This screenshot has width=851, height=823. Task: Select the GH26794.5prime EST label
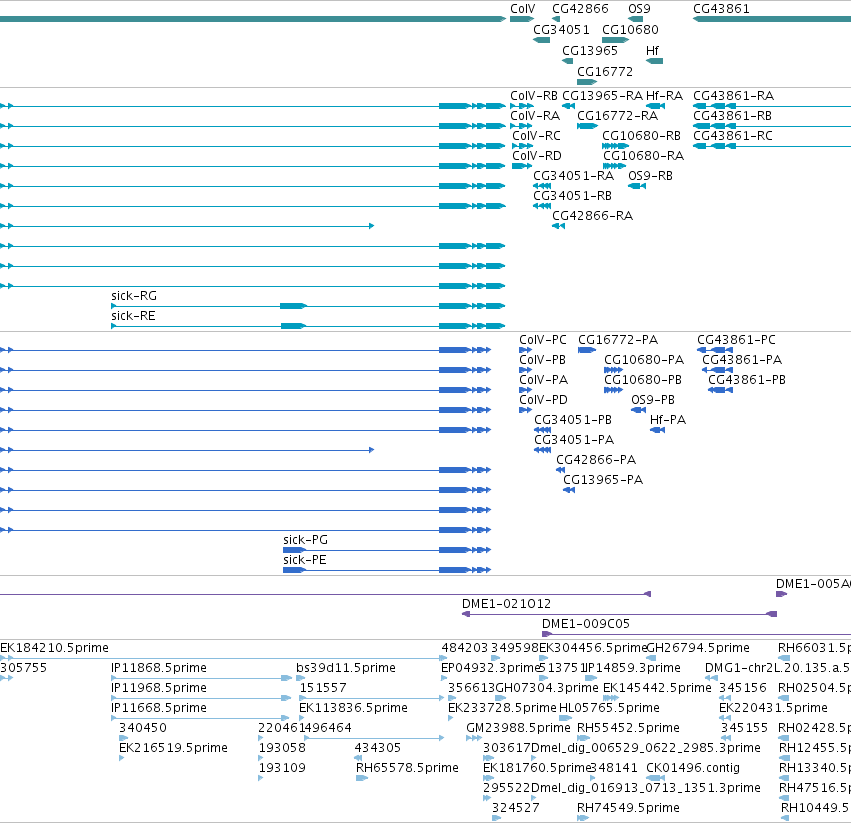tap(697, 648)
